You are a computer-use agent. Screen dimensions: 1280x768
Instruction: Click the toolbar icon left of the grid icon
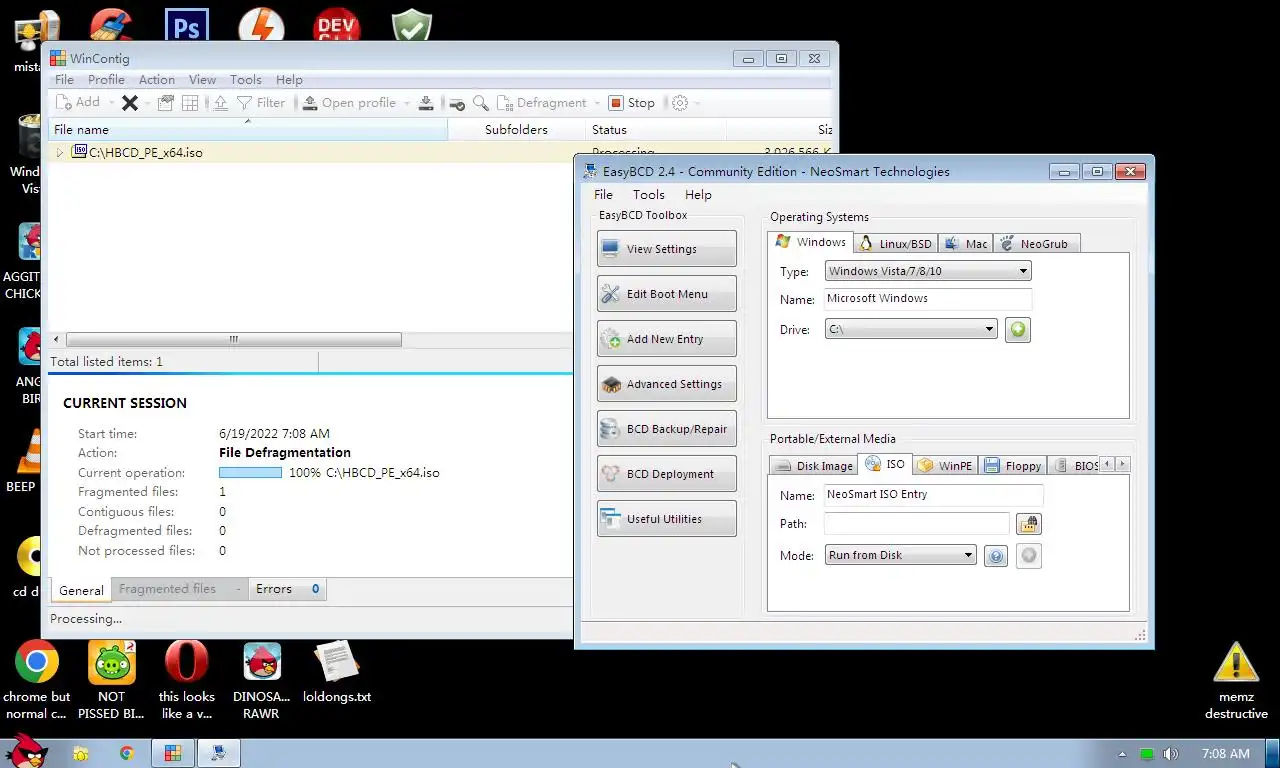(x=166, y=103)
